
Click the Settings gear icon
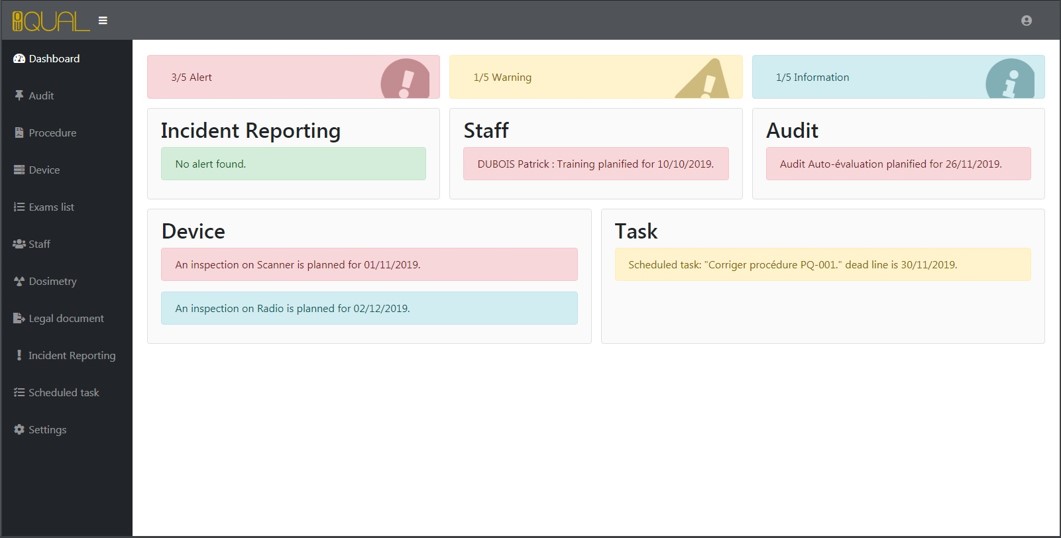click(19, 430)
